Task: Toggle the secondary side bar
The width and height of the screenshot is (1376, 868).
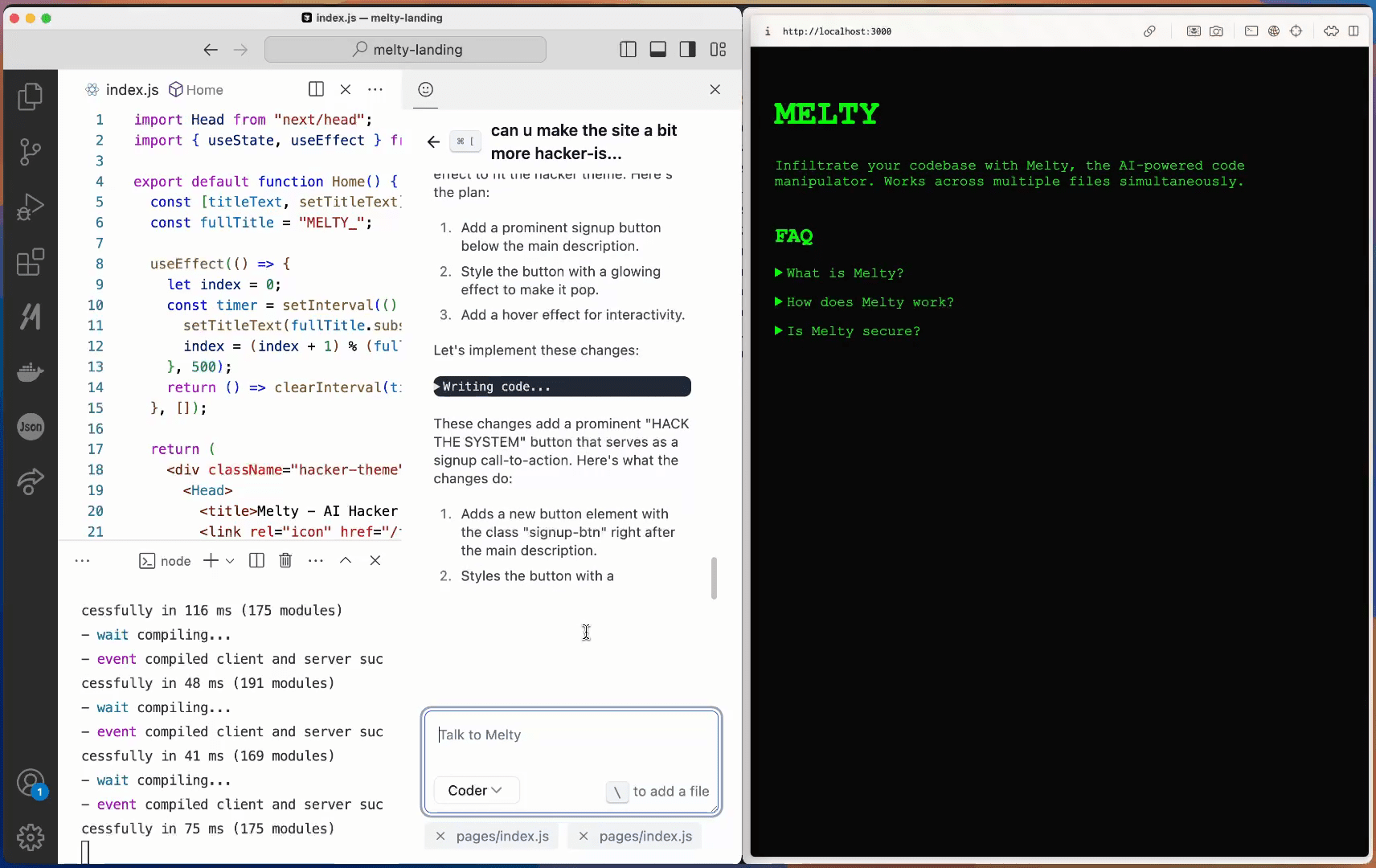Action: tap(688, 50)
